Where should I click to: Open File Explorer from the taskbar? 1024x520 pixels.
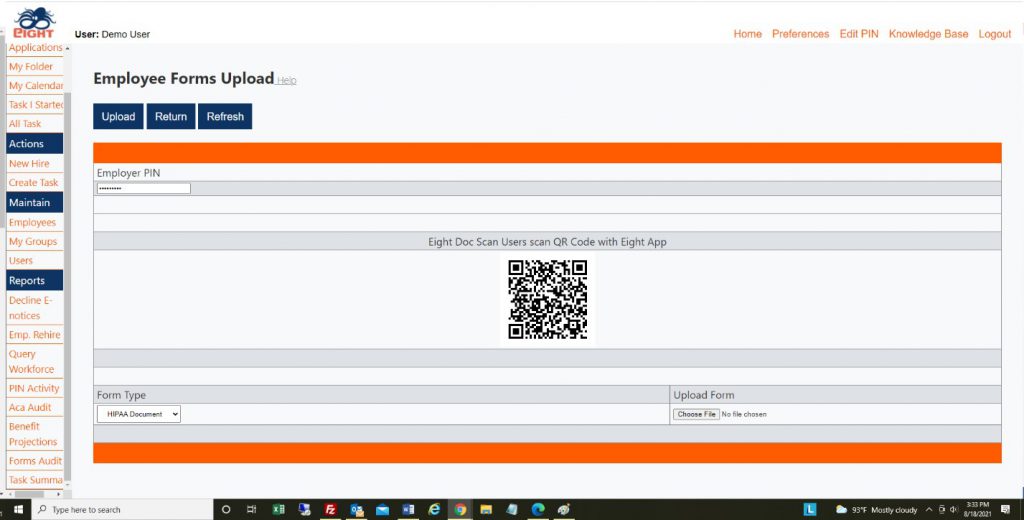pyautogui.click(x=486, y=510)
